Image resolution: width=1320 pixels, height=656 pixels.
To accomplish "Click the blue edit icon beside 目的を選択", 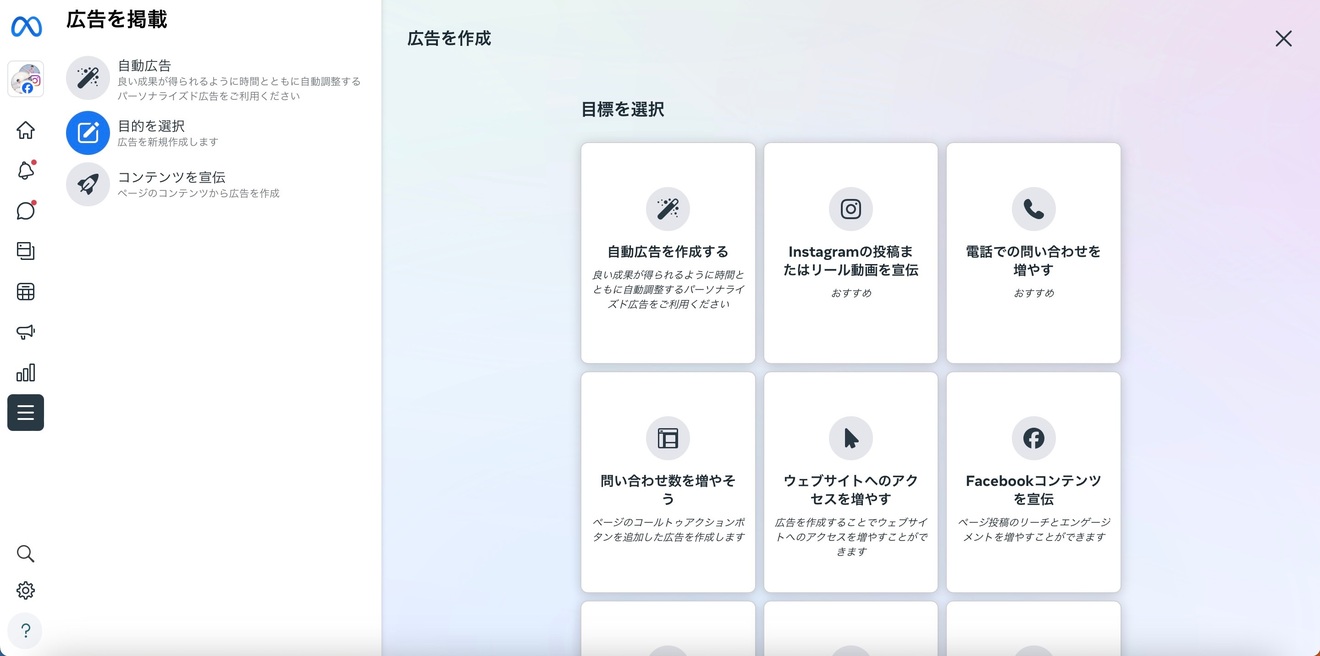I will click(x=88, y=133).
